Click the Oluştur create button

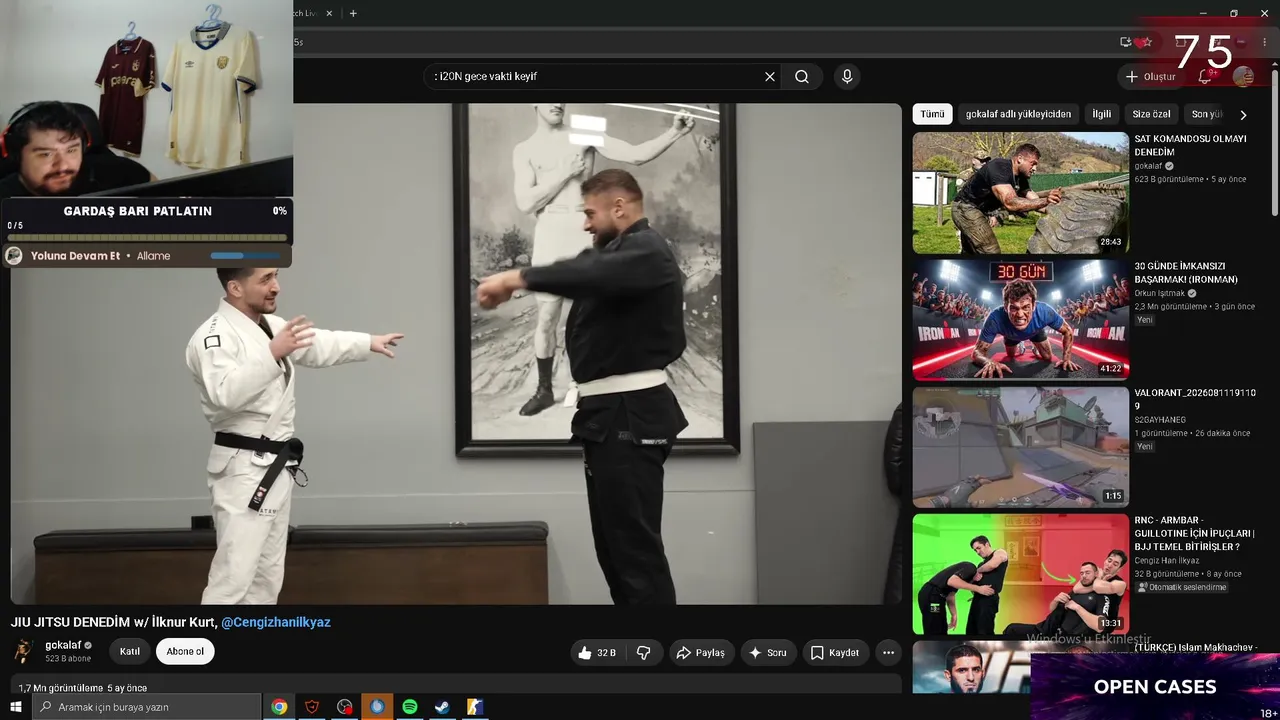click(1150, 77)
